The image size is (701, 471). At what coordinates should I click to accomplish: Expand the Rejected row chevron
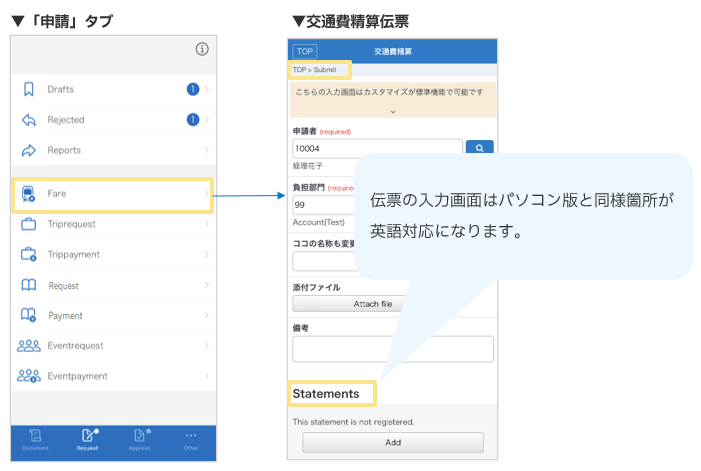click(x=207, y=119)
